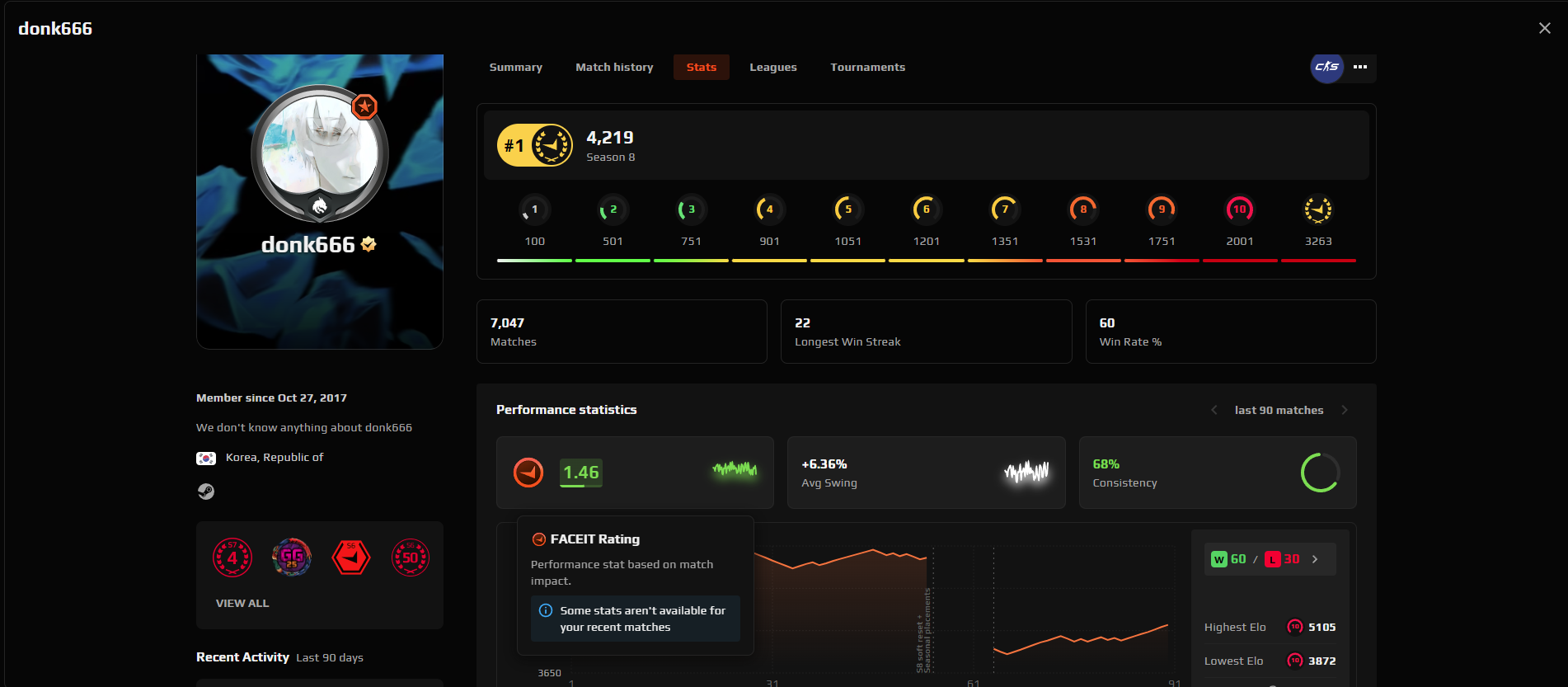Click the FACEIT Rating tooltip title
The image size is (1568, 687).
[595, 539]
